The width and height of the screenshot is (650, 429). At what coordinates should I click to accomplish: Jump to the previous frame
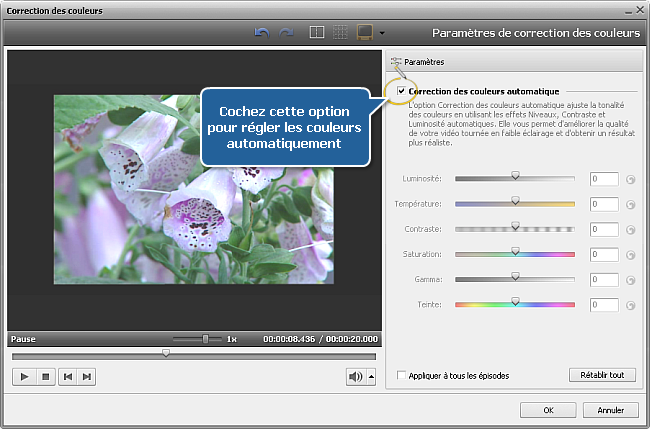point(67,376)
